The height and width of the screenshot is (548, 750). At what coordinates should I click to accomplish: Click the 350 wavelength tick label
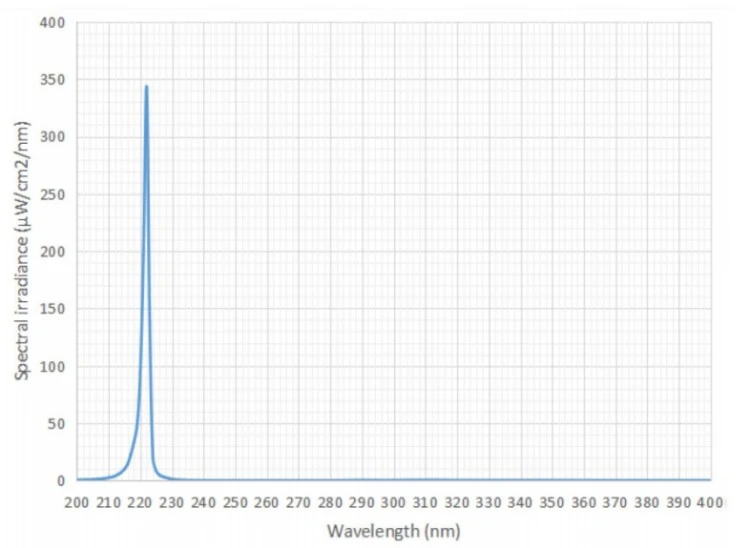(551, 503)
